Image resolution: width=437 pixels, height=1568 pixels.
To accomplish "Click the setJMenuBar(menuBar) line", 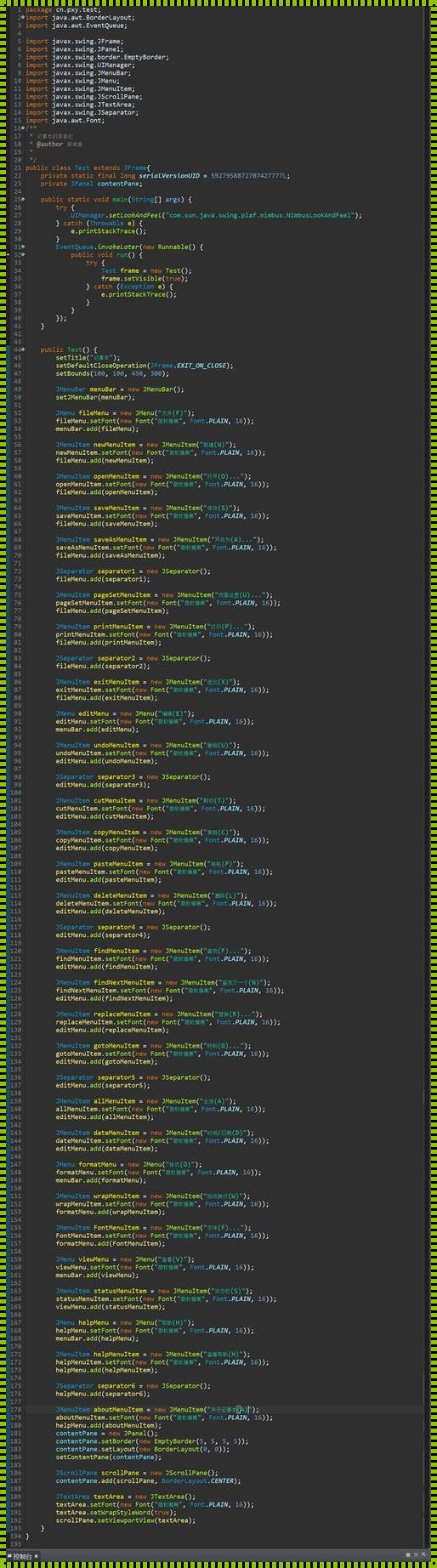I will click(x=95, y=397).
